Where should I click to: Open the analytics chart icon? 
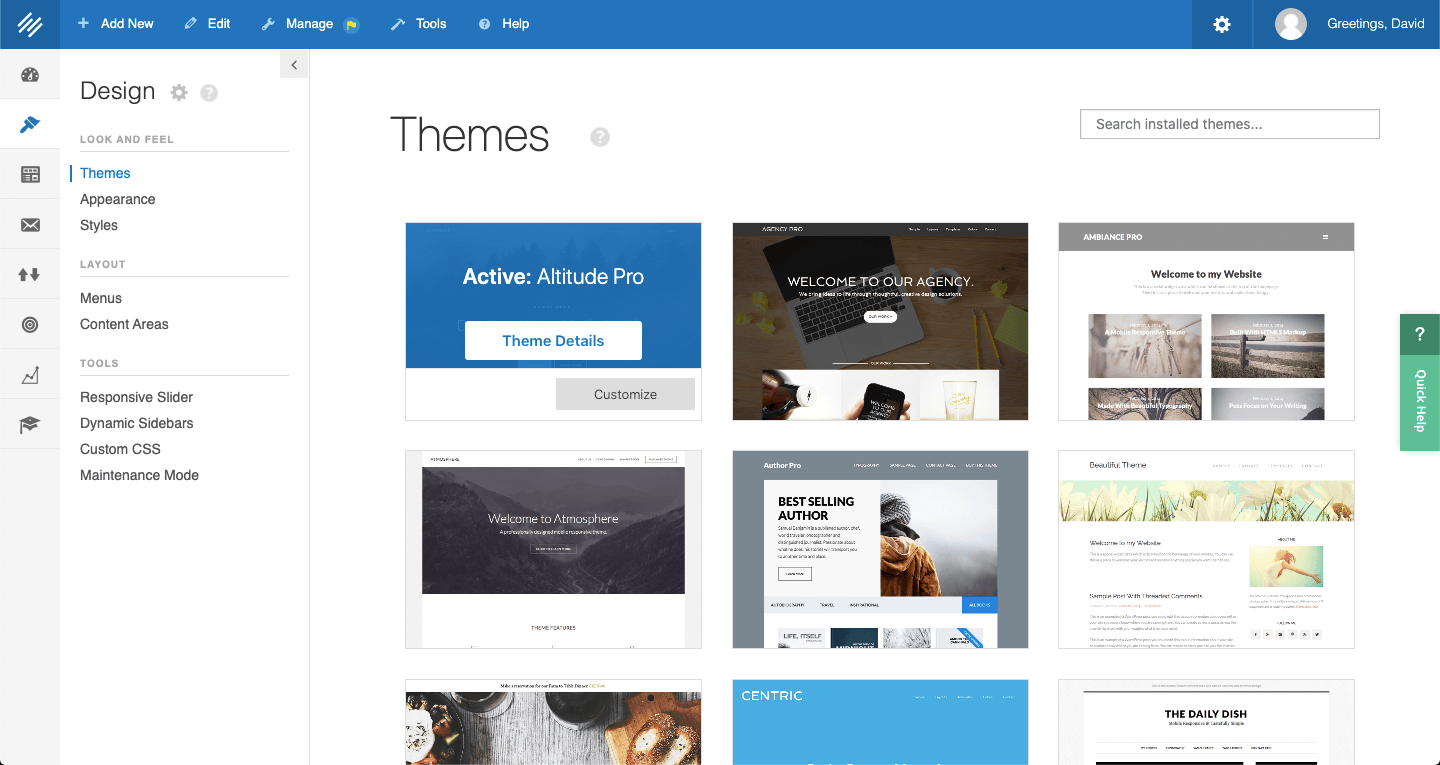coord(30,374)
